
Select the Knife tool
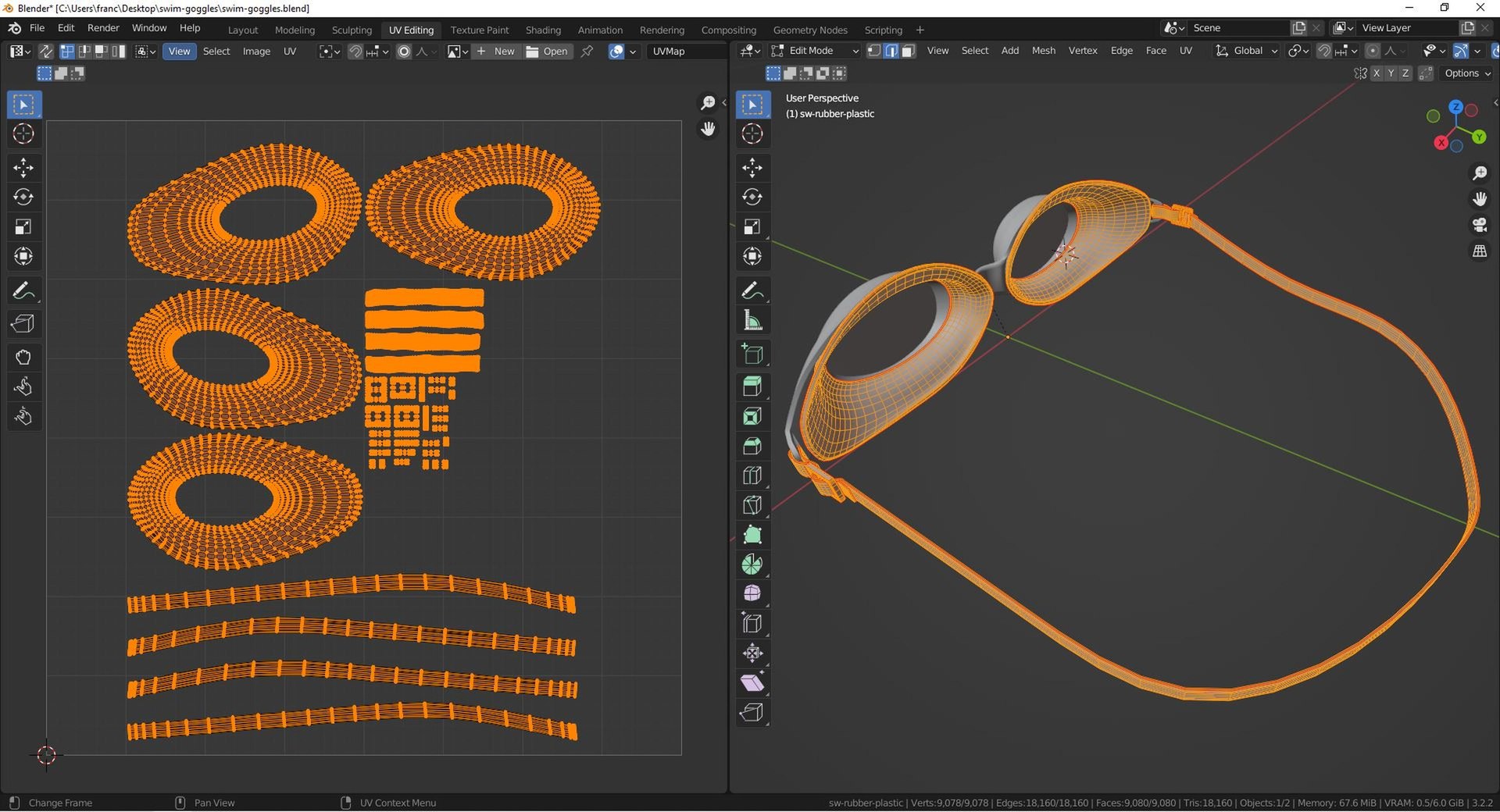[x=752, y=505]
